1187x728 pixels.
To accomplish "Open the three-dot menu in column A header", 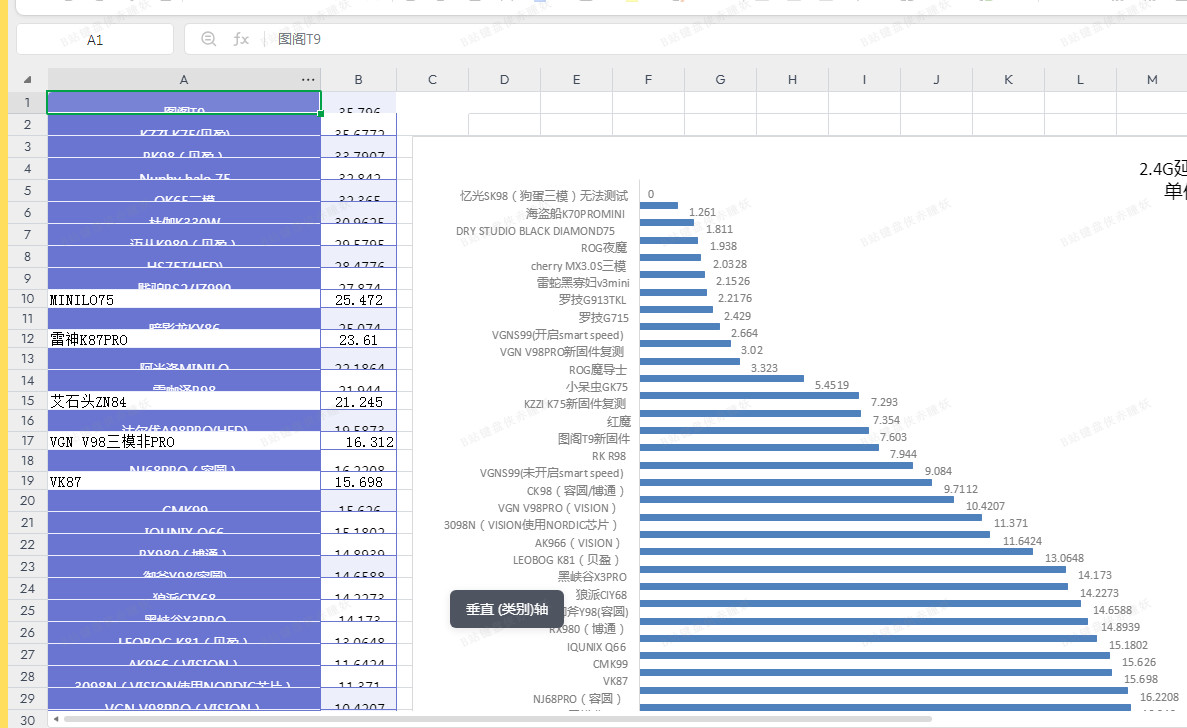I will click(x=308, y=79).
